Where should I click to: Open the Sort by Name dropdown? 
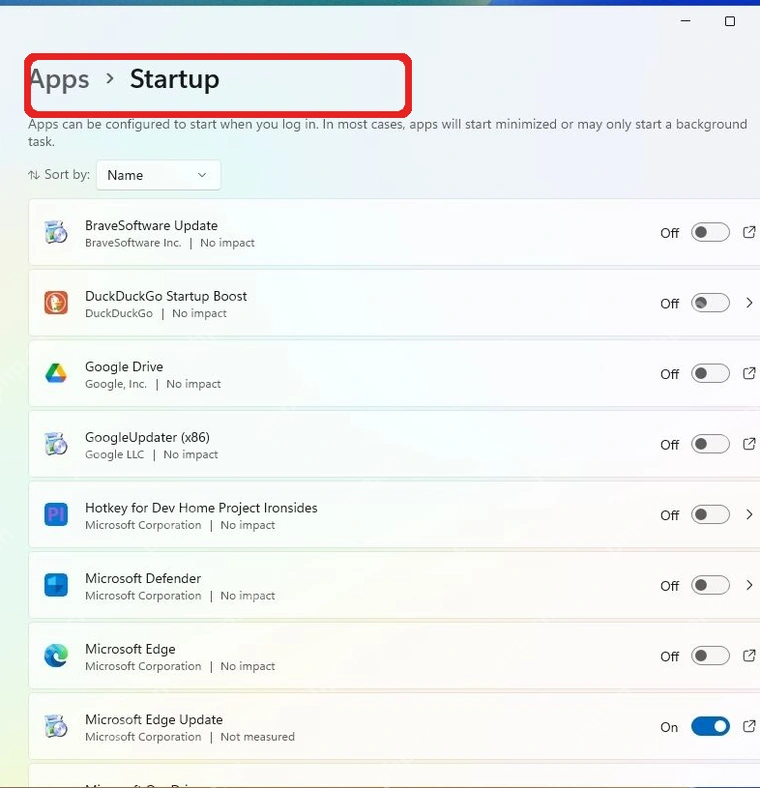[158, 175]
